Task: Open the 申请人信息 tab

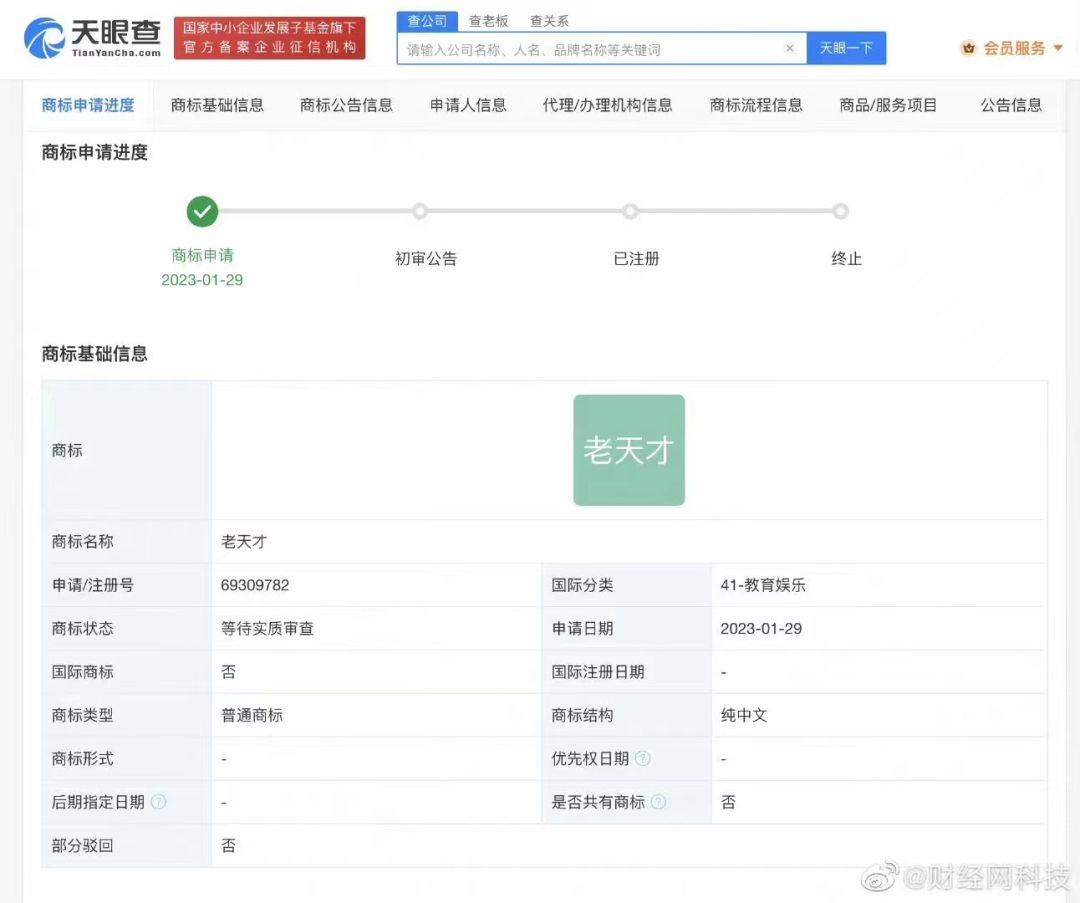Action: pos(468,105)
